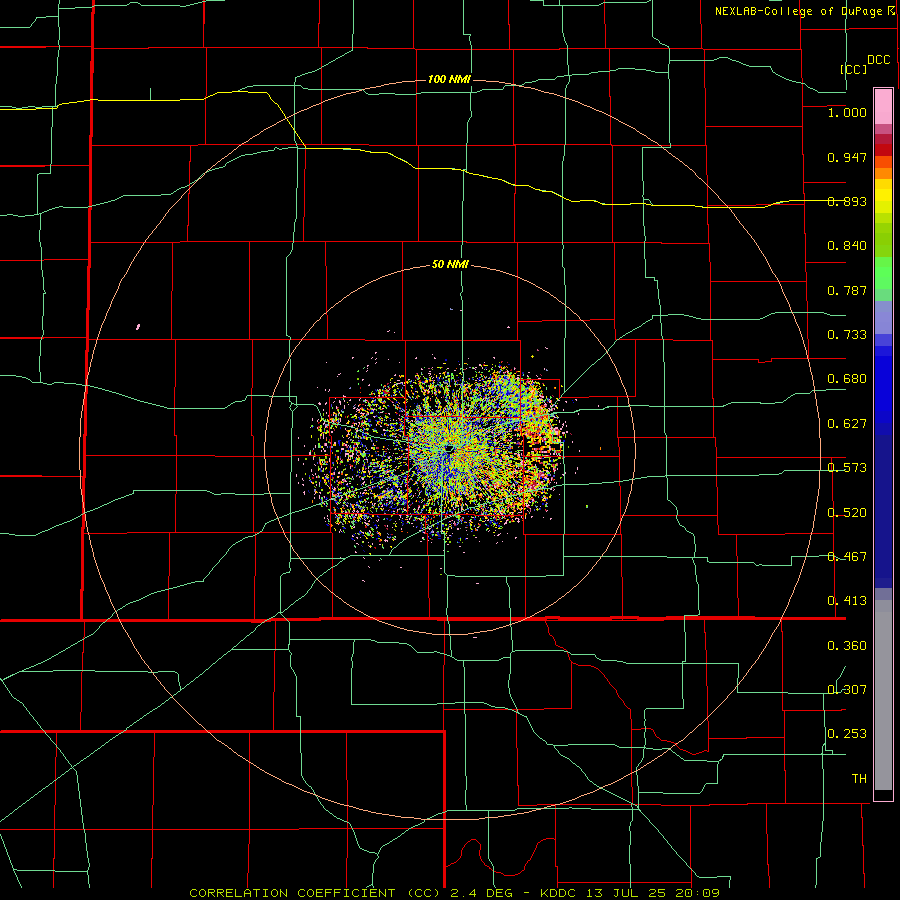900x900 pixels.
Task: Click the 0.307 scale value
Action: pos(847,689)
